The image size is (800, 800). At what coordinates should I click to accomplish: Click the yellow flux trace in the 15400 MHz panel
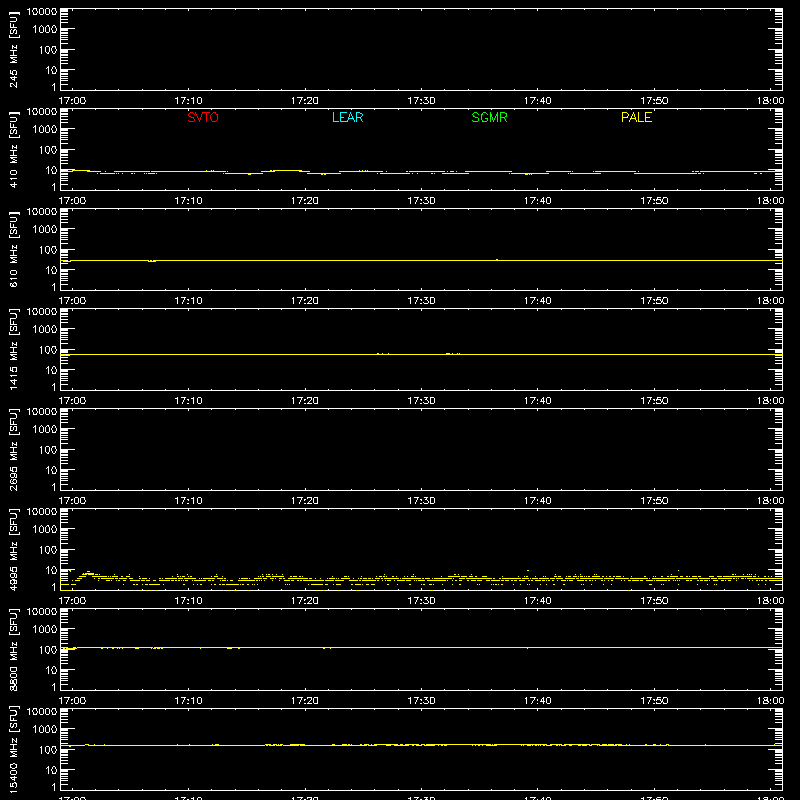[421, 745]
